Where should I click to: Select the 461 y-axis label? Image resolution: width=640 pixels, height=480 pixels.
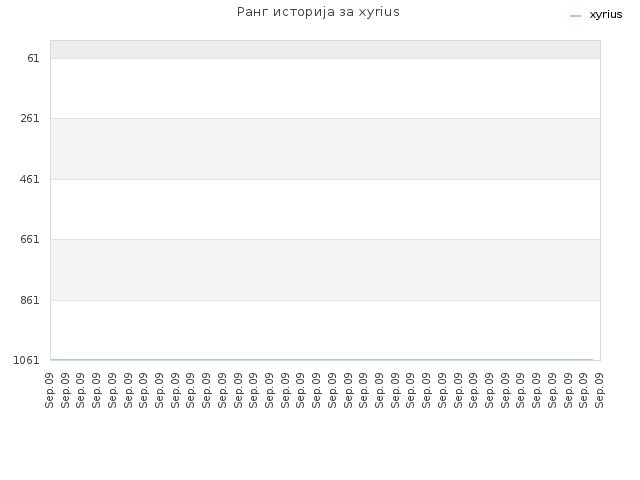pyautogui.click(x=30, y=179)
